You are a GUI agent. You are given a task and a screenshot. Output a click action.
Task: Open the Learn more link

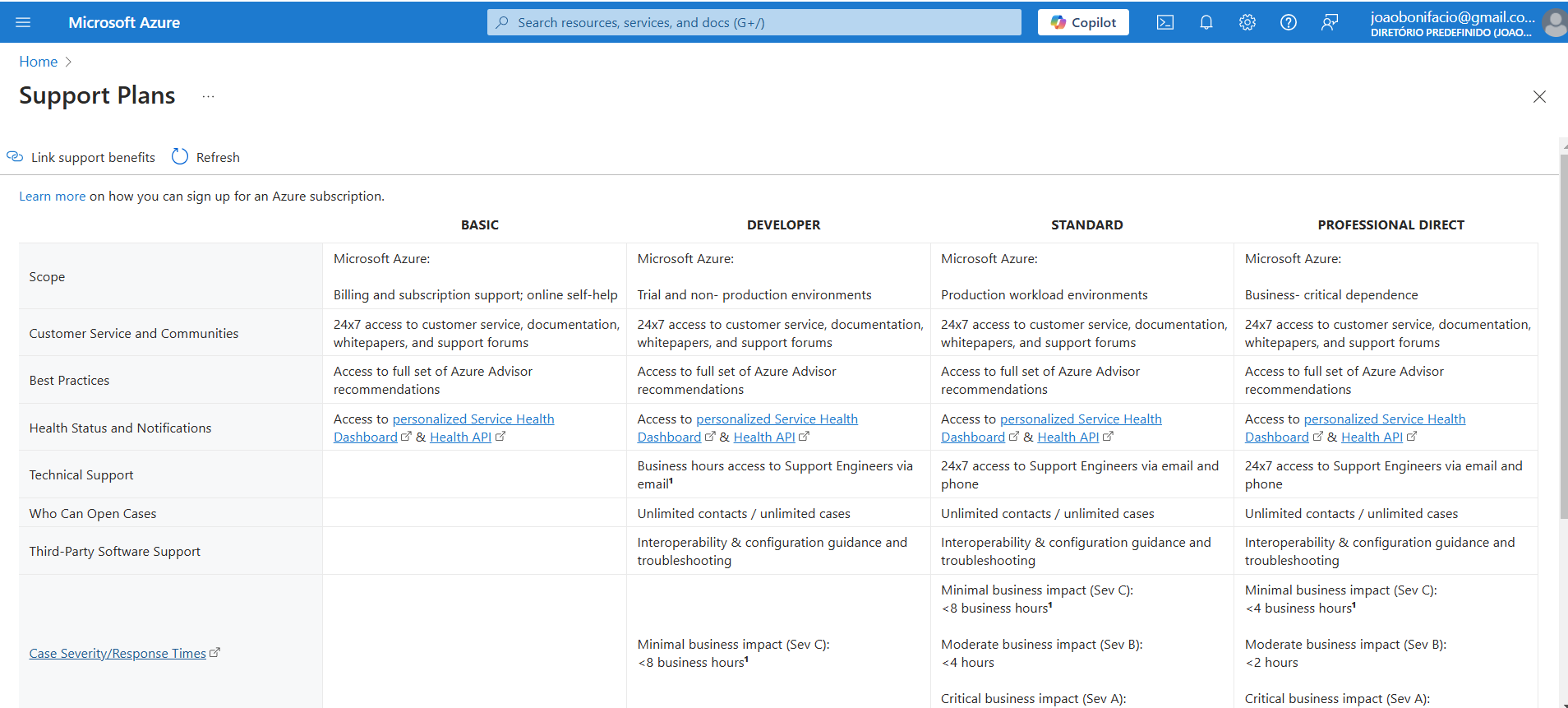53,196
